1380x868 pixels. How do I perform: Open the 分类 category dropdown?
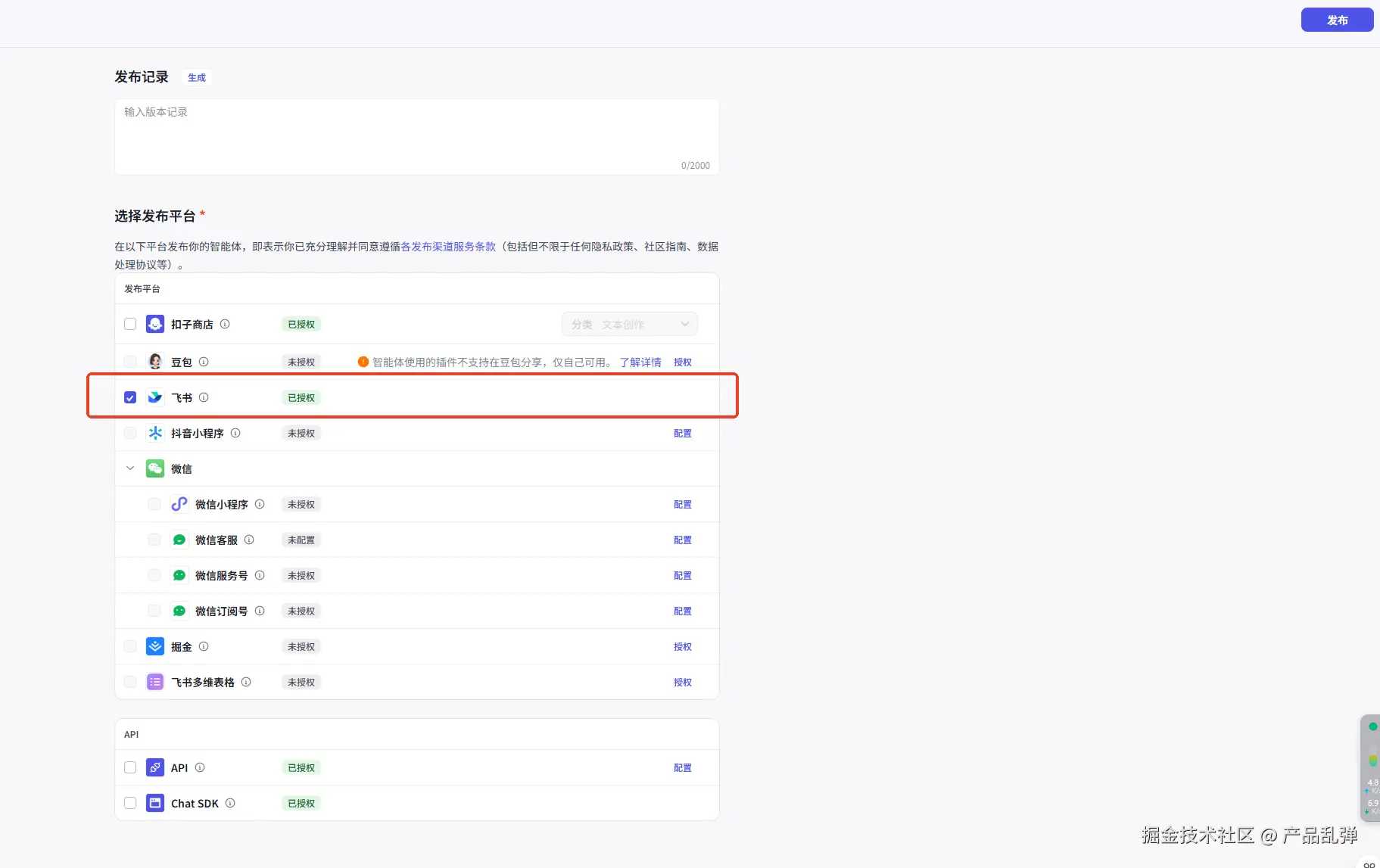(629, 324)
